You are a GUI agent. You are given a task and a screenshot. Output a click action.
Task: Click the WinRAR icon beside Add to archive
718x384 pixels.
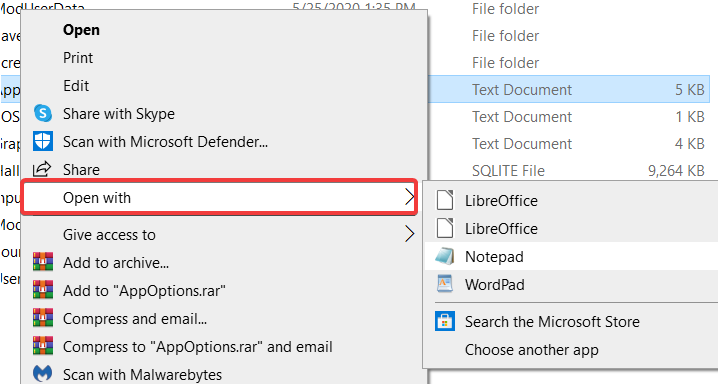[x=43, y=262]
